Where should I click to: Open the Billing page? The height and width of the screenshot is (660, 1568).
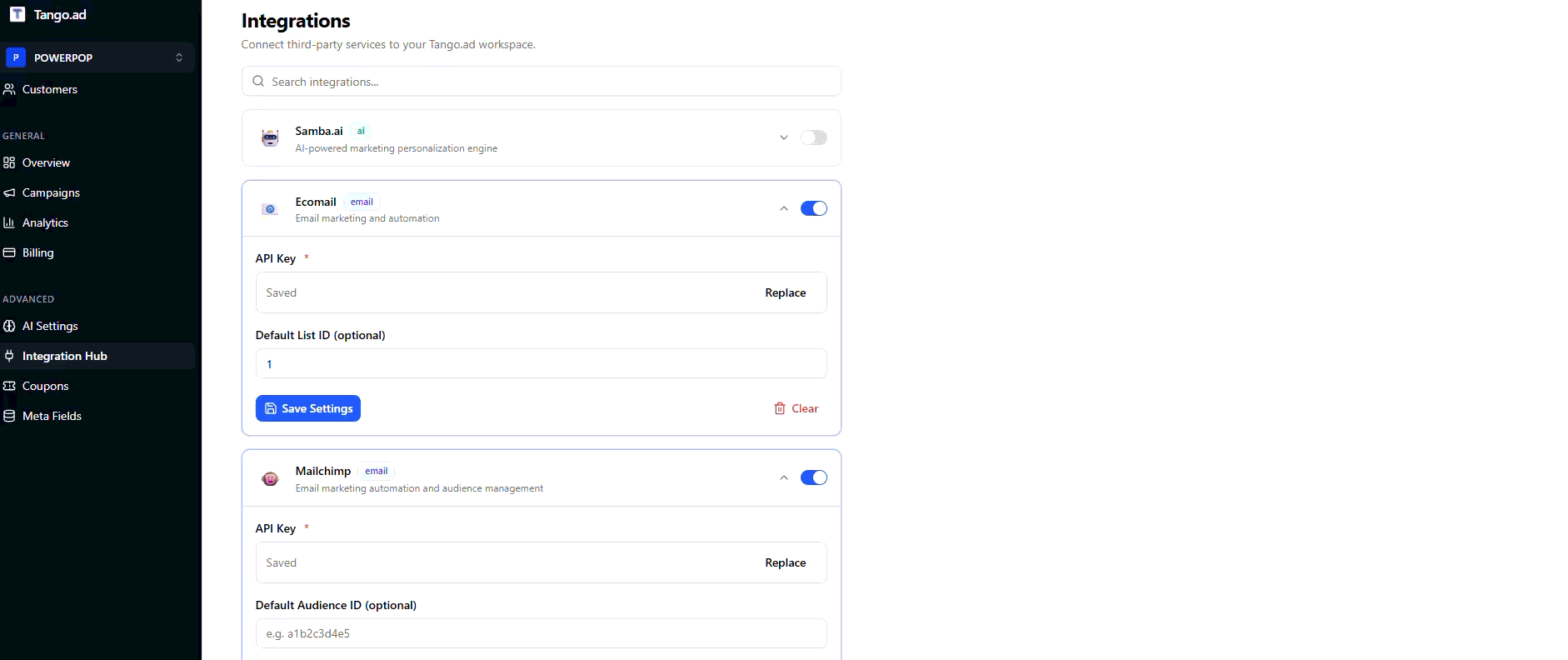coord(97,252)
